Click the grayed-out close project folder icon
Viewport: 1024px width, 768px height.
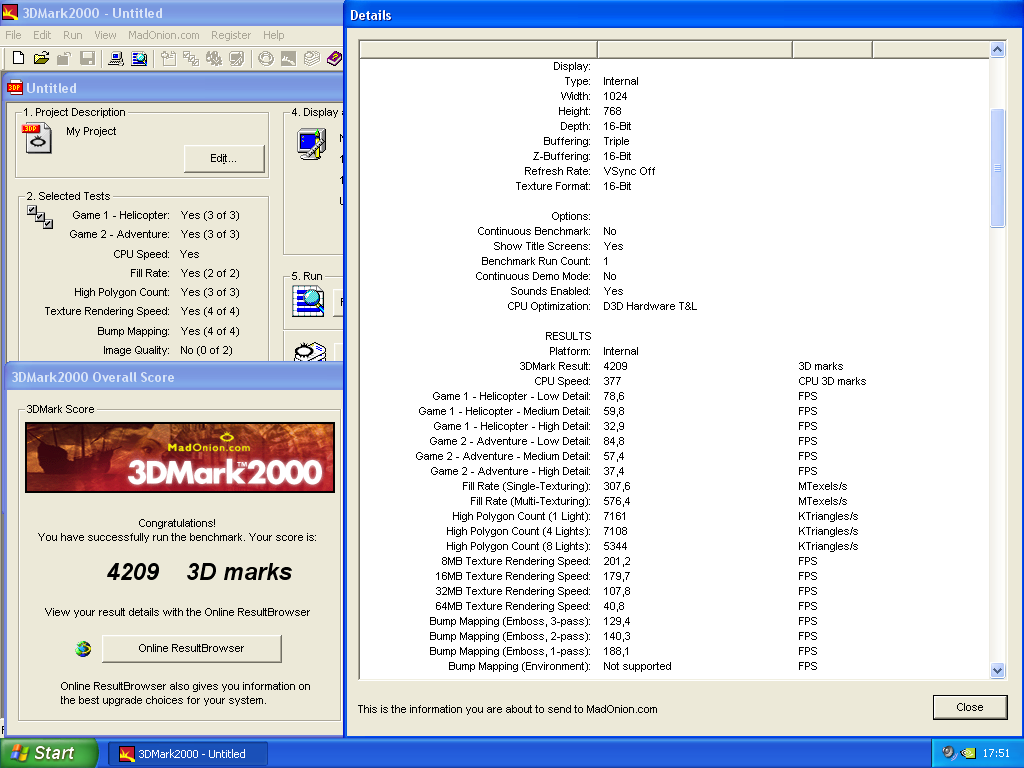[63, 58]
